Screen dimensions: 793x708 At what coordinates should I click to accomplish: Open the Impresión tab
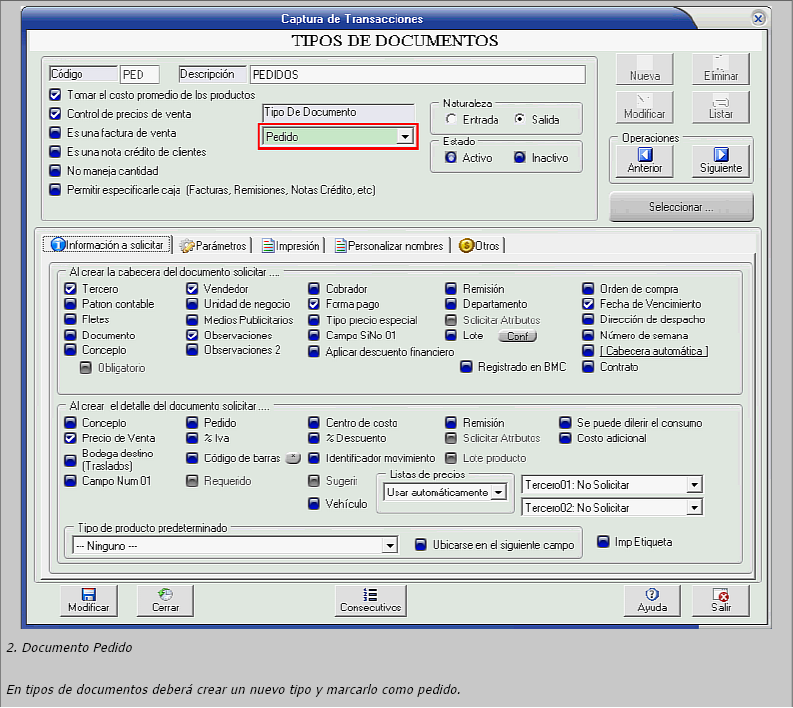[x=291, y=245]
